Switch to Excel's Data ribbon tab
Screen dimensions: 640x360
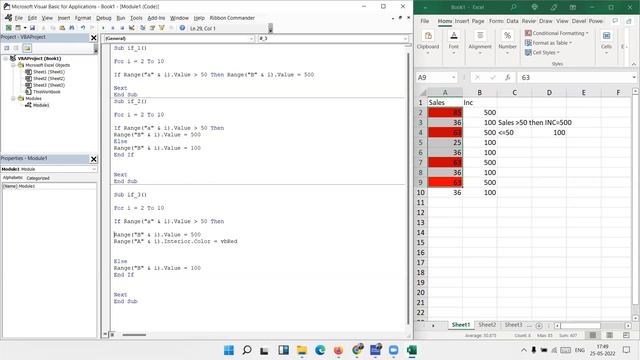(512, 21)
